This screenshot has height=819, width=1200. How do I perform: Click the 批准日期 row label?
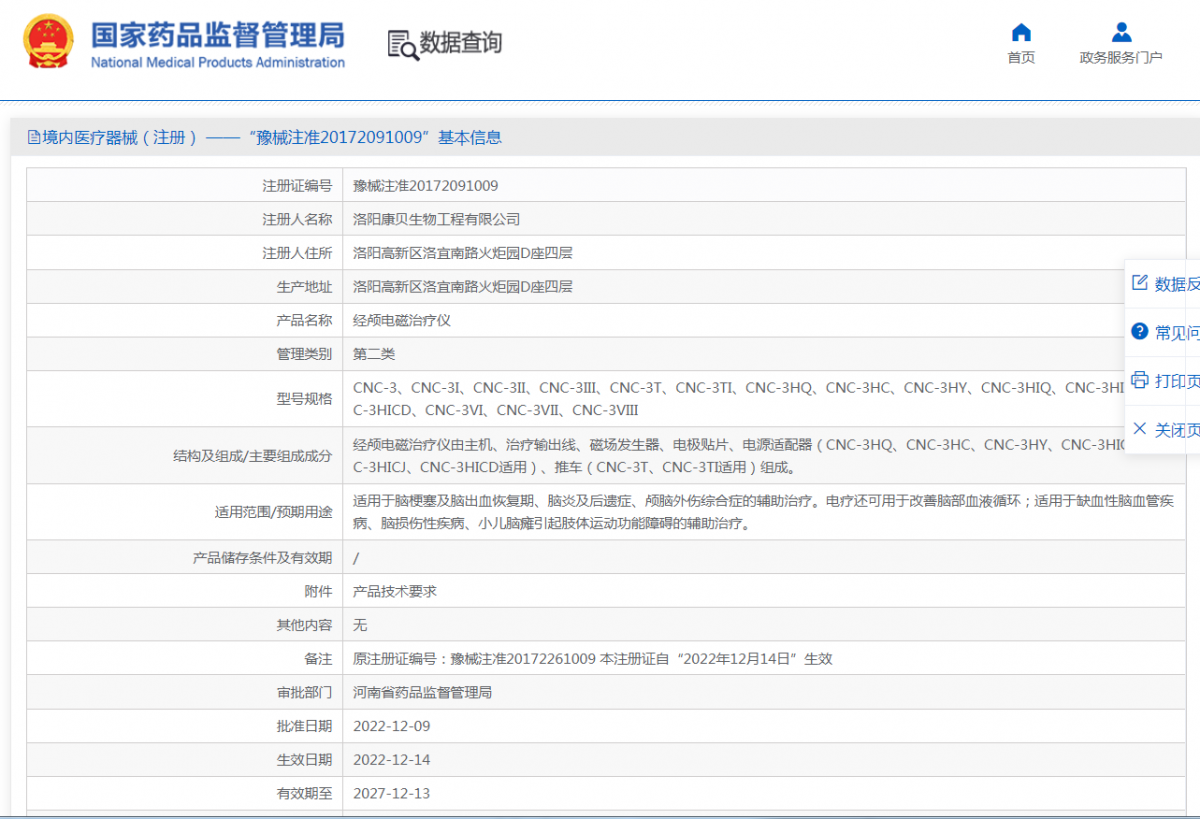click(x=304, y=726)
